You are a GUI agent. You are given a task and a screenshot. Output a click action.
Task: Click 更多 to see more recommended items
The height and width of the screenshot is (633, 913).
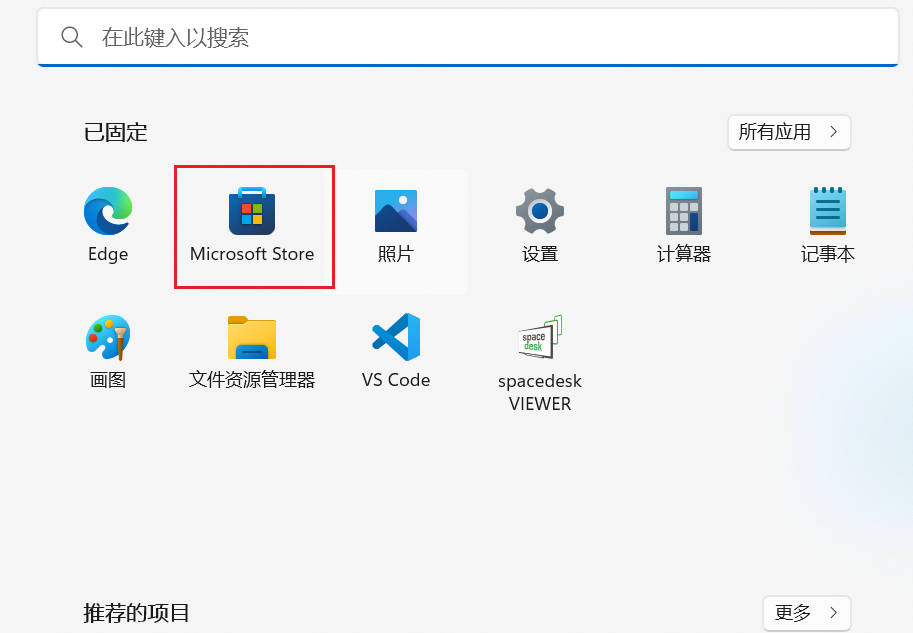[806, 613]
